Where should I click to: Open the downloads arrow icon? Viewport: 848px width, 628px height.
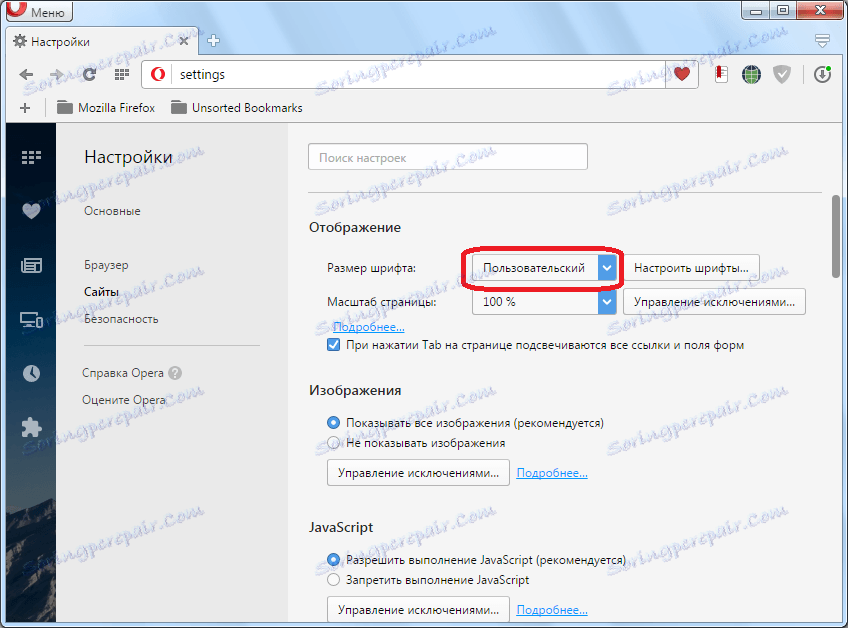[x=822, y=74]
